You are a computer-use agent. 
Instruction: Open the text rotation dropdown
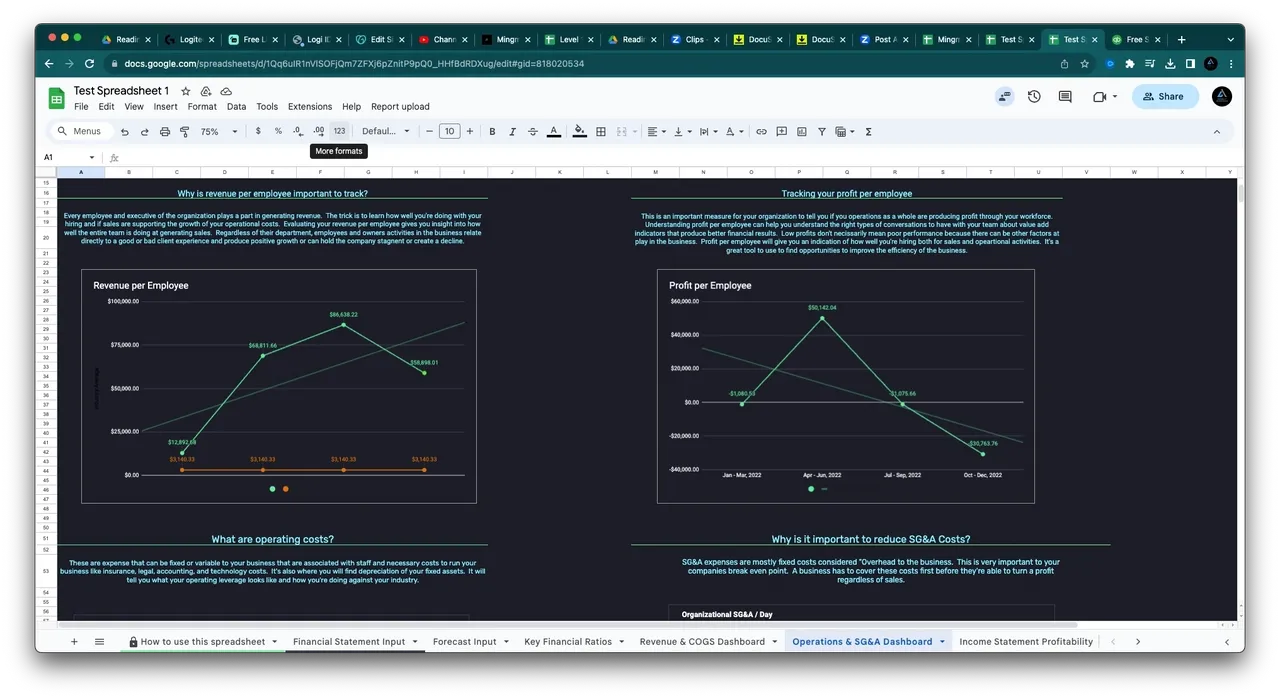click(734, 131)
